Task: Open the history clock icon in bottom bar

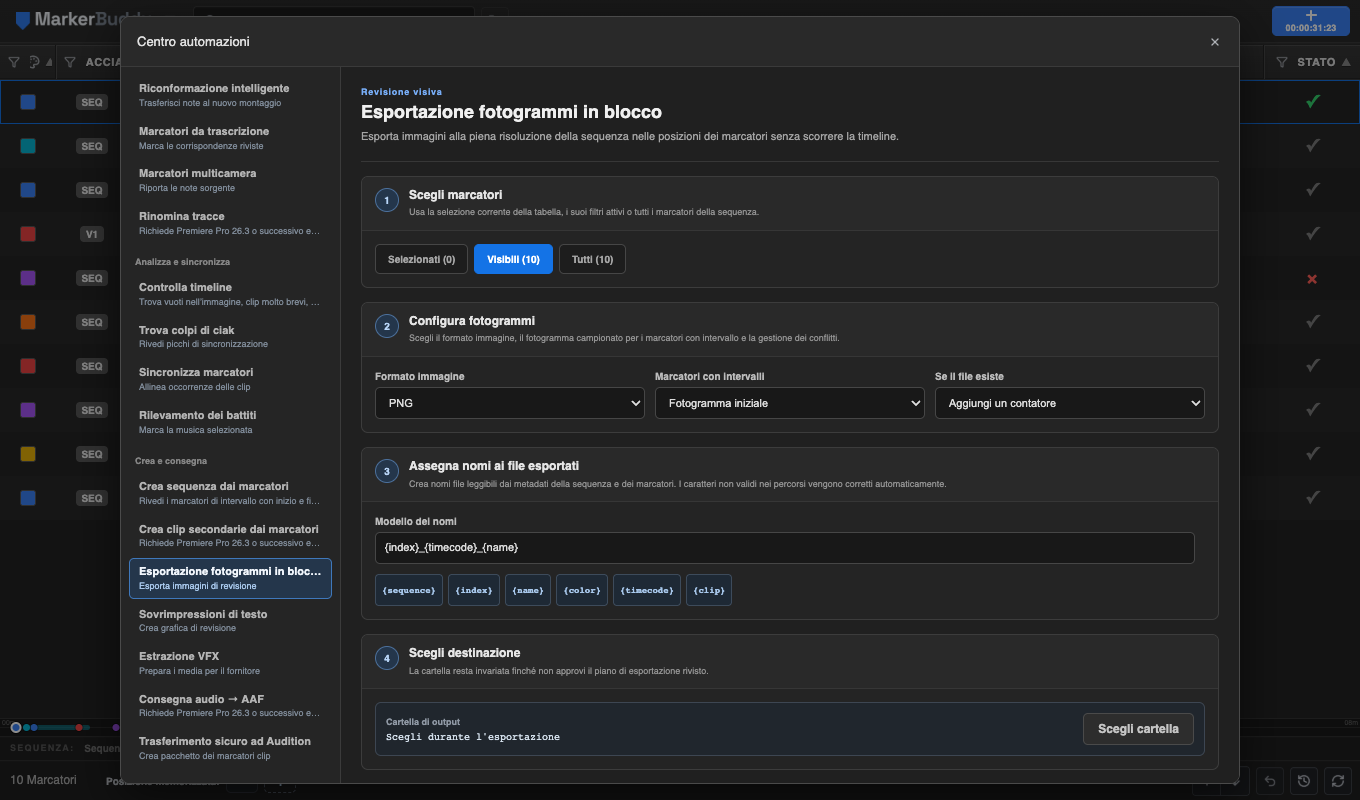Action: click(x=1304, y=781)
